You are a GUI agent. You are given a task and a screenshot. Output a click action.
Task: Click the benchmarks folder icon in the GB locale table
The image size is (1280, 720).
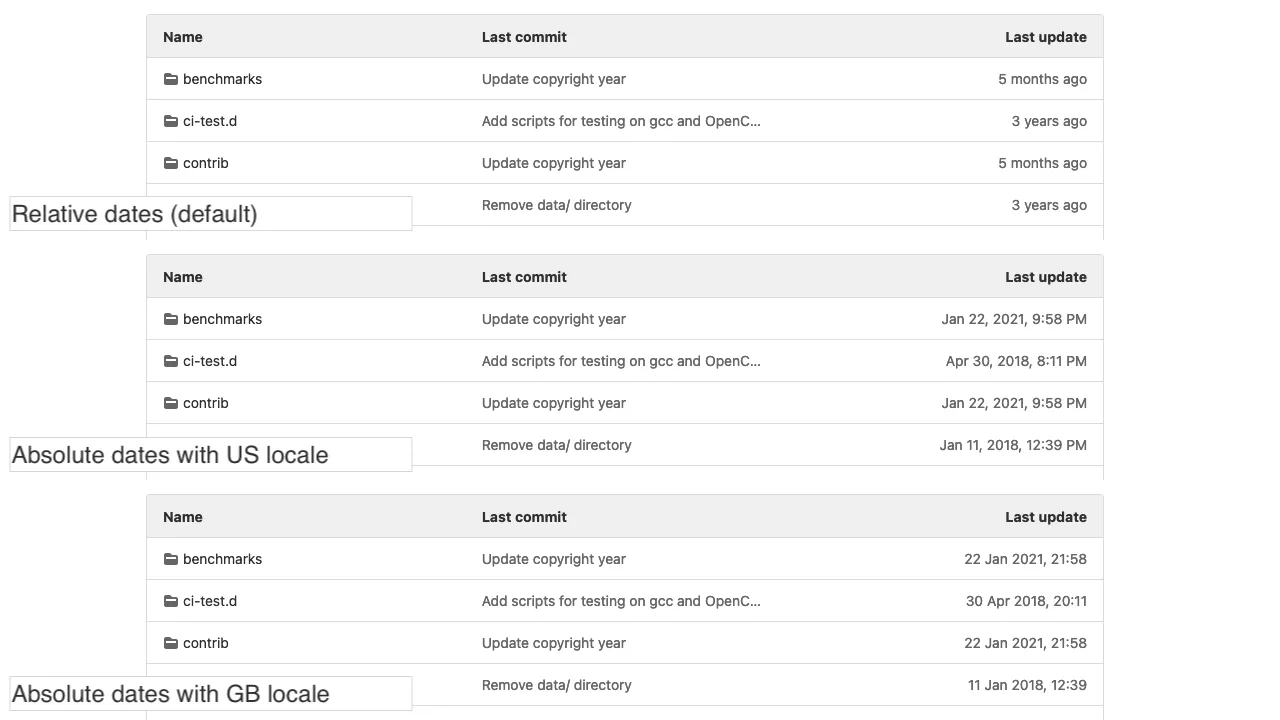click(x=170, y=559)
